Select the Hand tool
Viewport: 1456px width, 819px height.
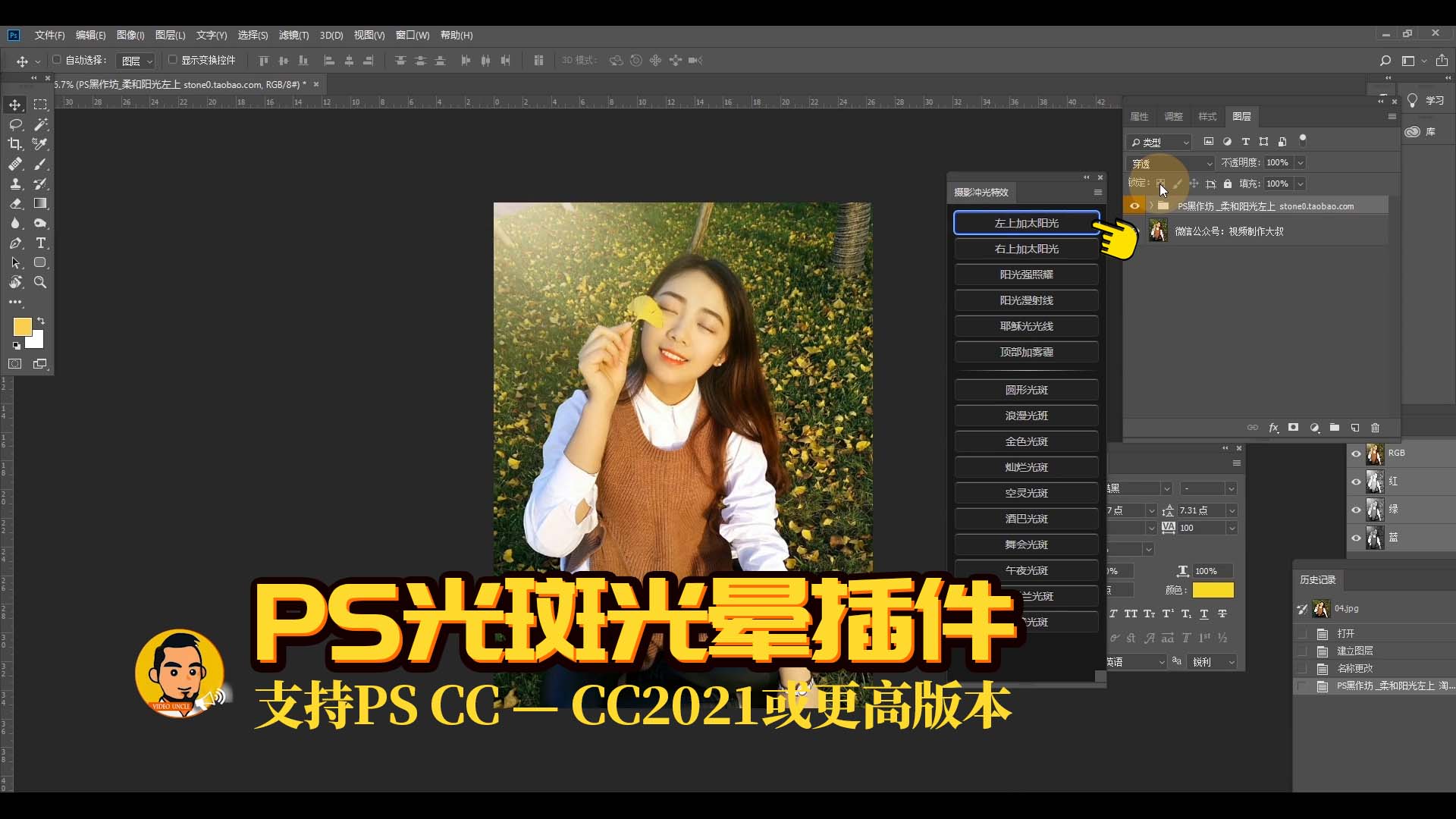15,282
